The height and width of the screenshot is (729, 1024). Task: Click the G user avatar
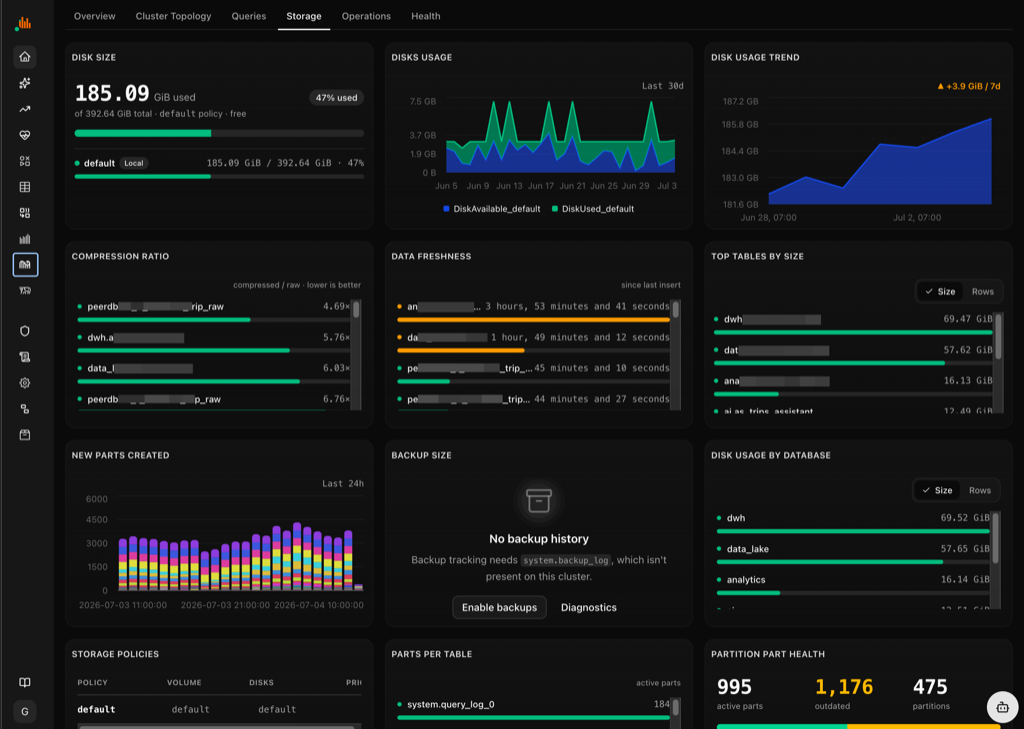25,711
